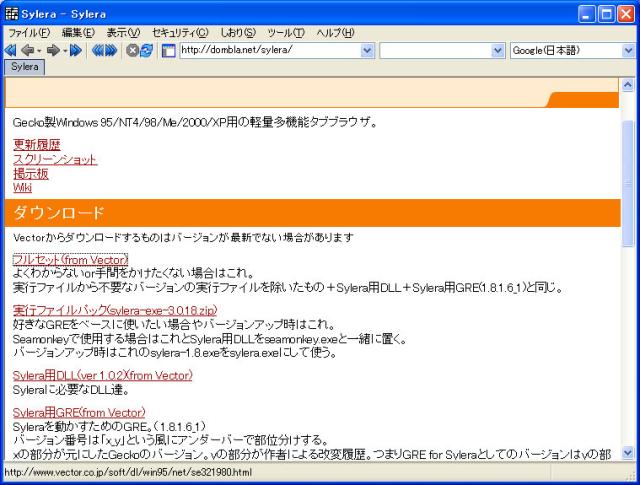Click the empty search input field
The image size is (640, 485).
(435, 51)
